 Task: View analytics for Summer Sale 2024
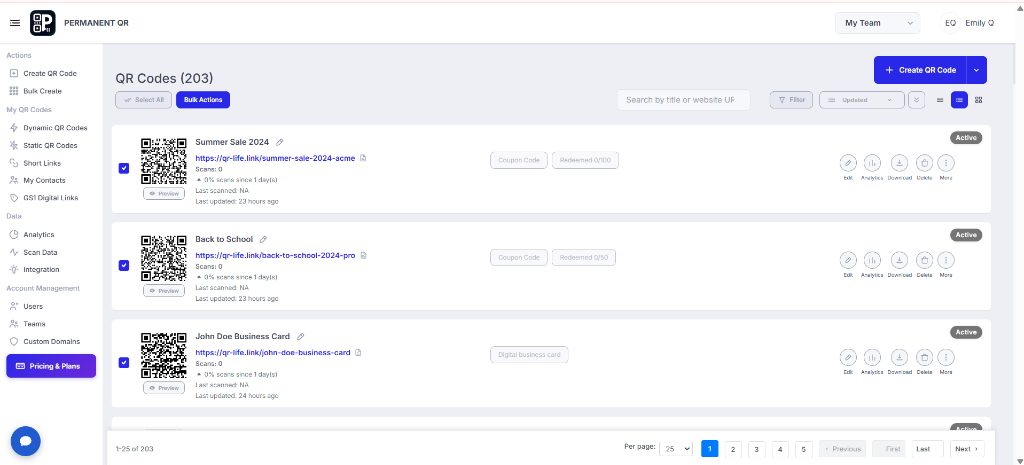tap(872, 163)
